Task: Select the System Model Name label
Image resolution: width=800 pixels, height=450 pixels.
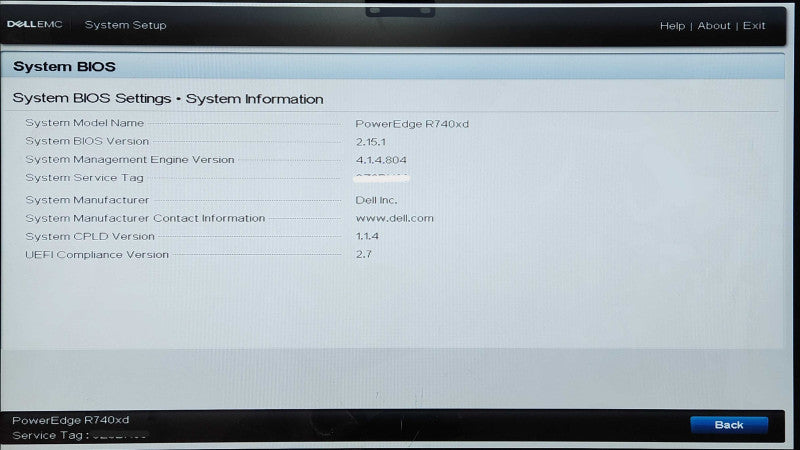Action: (85, 123)
